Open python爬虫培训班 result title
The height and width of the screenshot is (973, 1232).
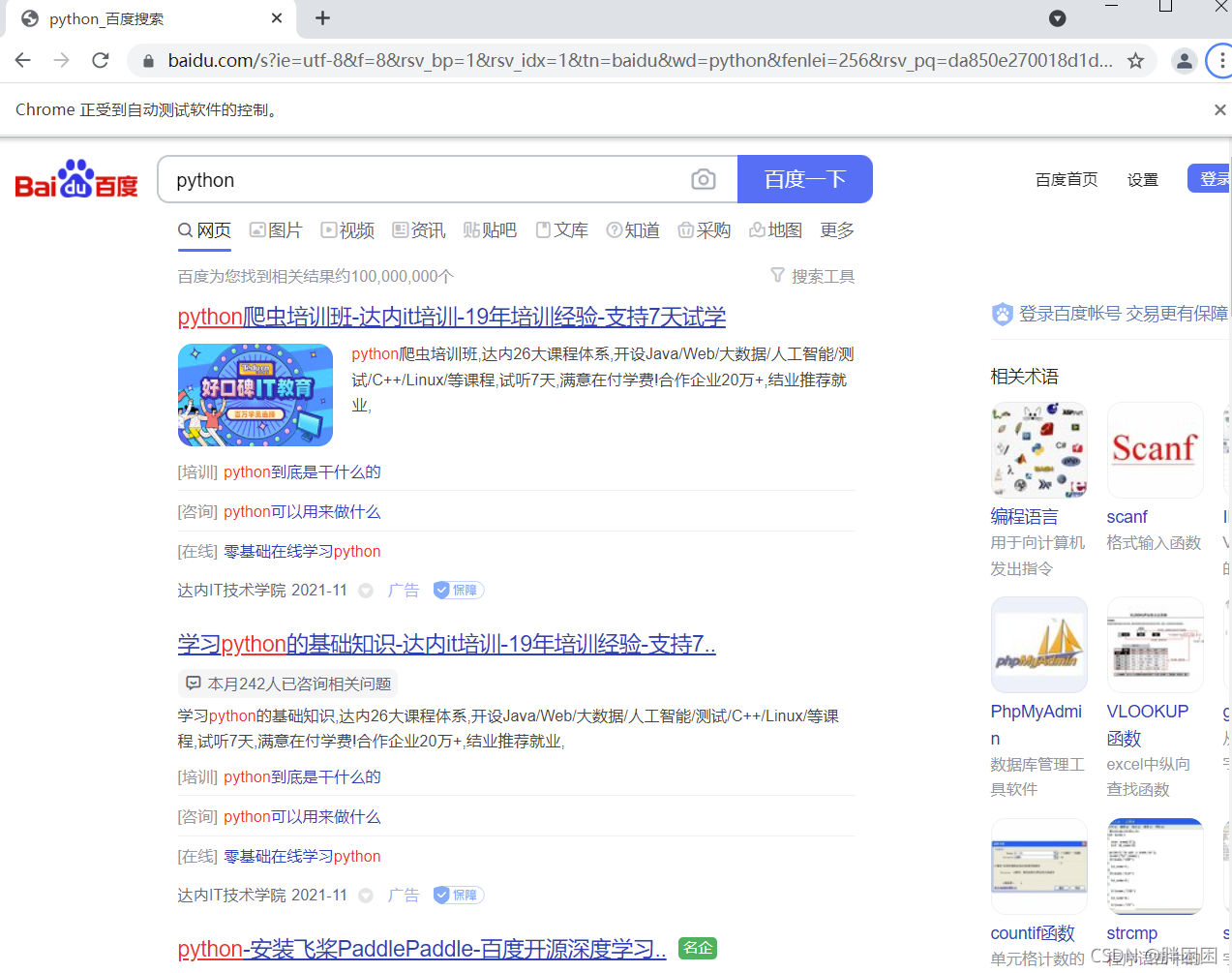(452, 317)
